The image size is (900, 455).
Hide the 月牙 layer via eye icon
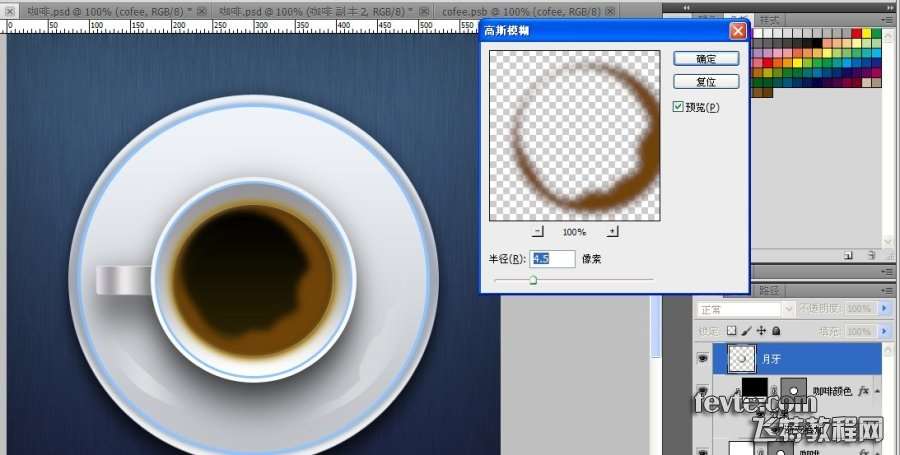701,357
